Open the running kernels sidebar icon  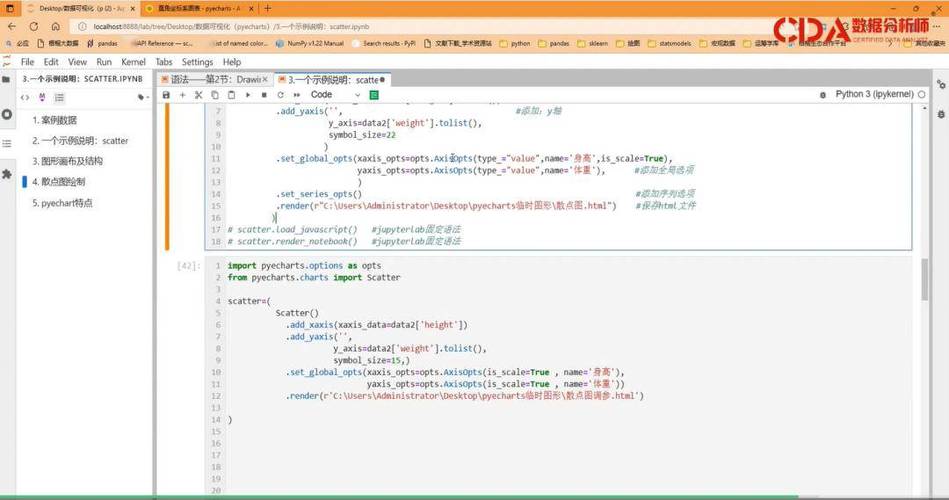(x=7, y=114)
